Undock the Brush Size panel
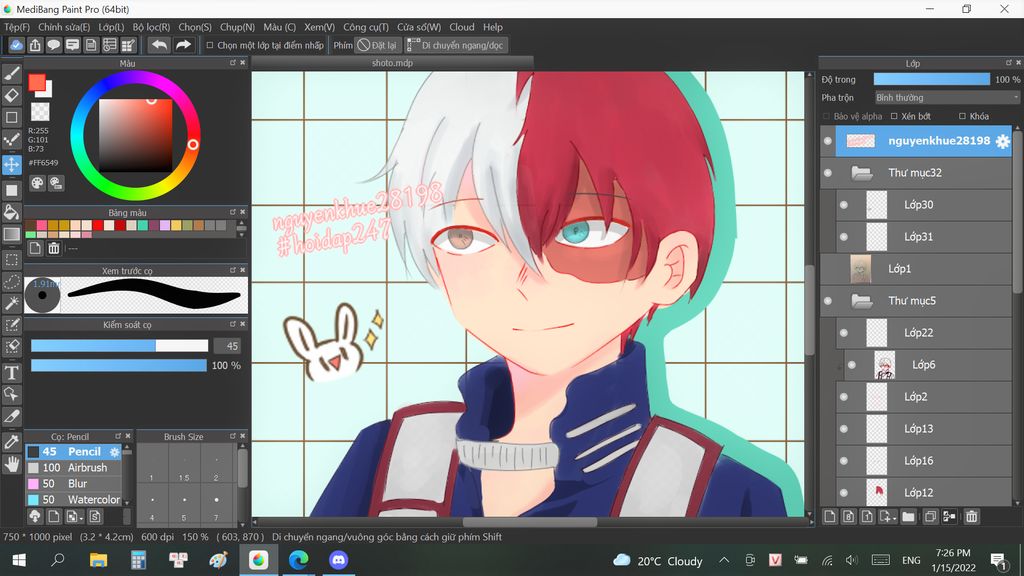Viewport: 1024px width, 576px height. [x=232, y=436]
